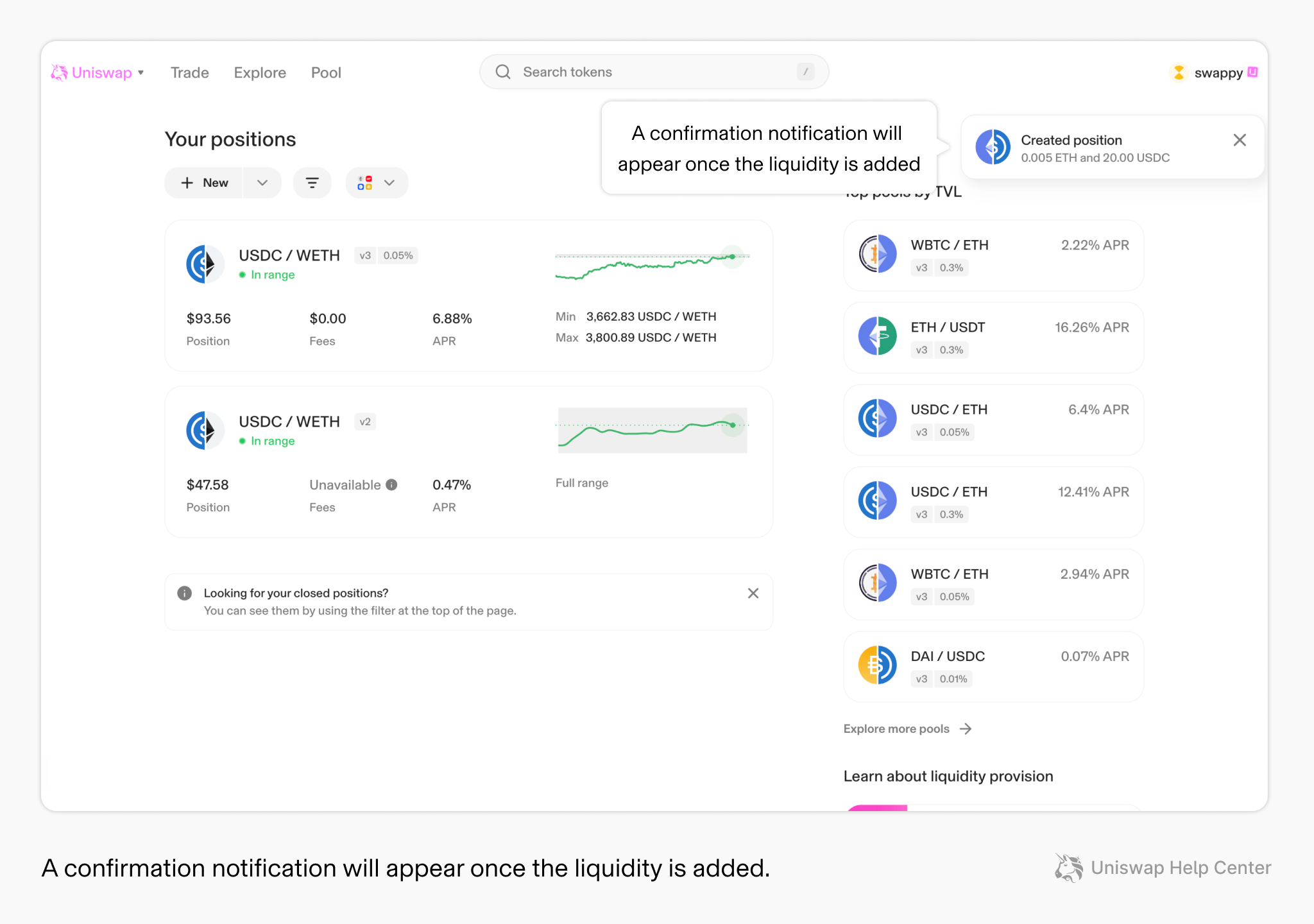This screenshot has width=1314, height=924.
Task: Open the WBTC / ETH 2.94% APR pool
Action: click(x=993, y=584)
